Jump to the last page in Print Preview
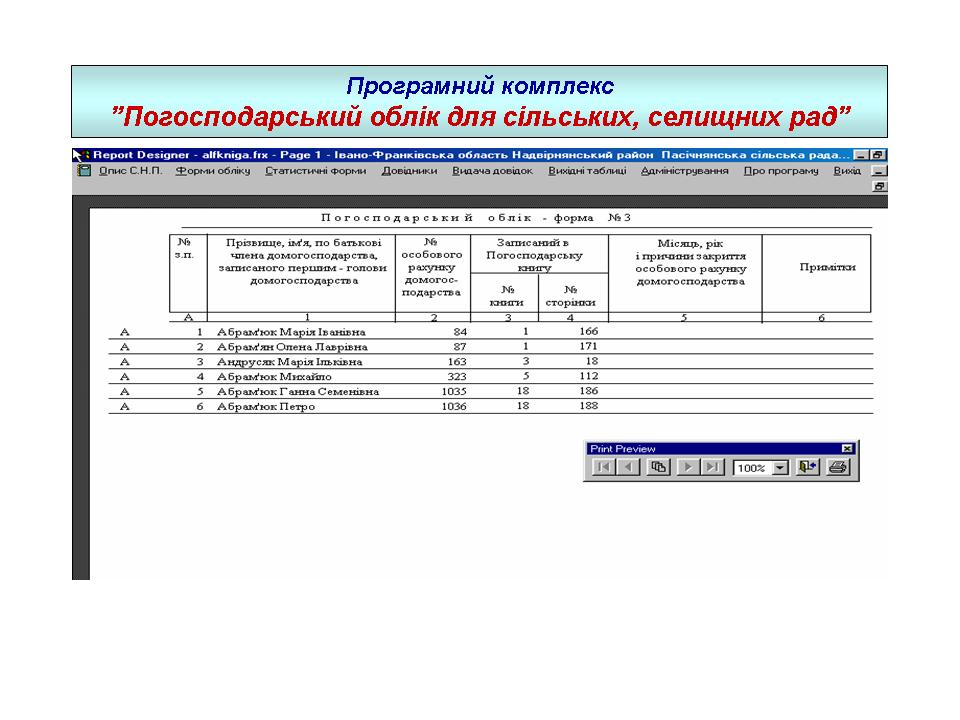Viewport: 960px width, 720px height. coord(712,467)
